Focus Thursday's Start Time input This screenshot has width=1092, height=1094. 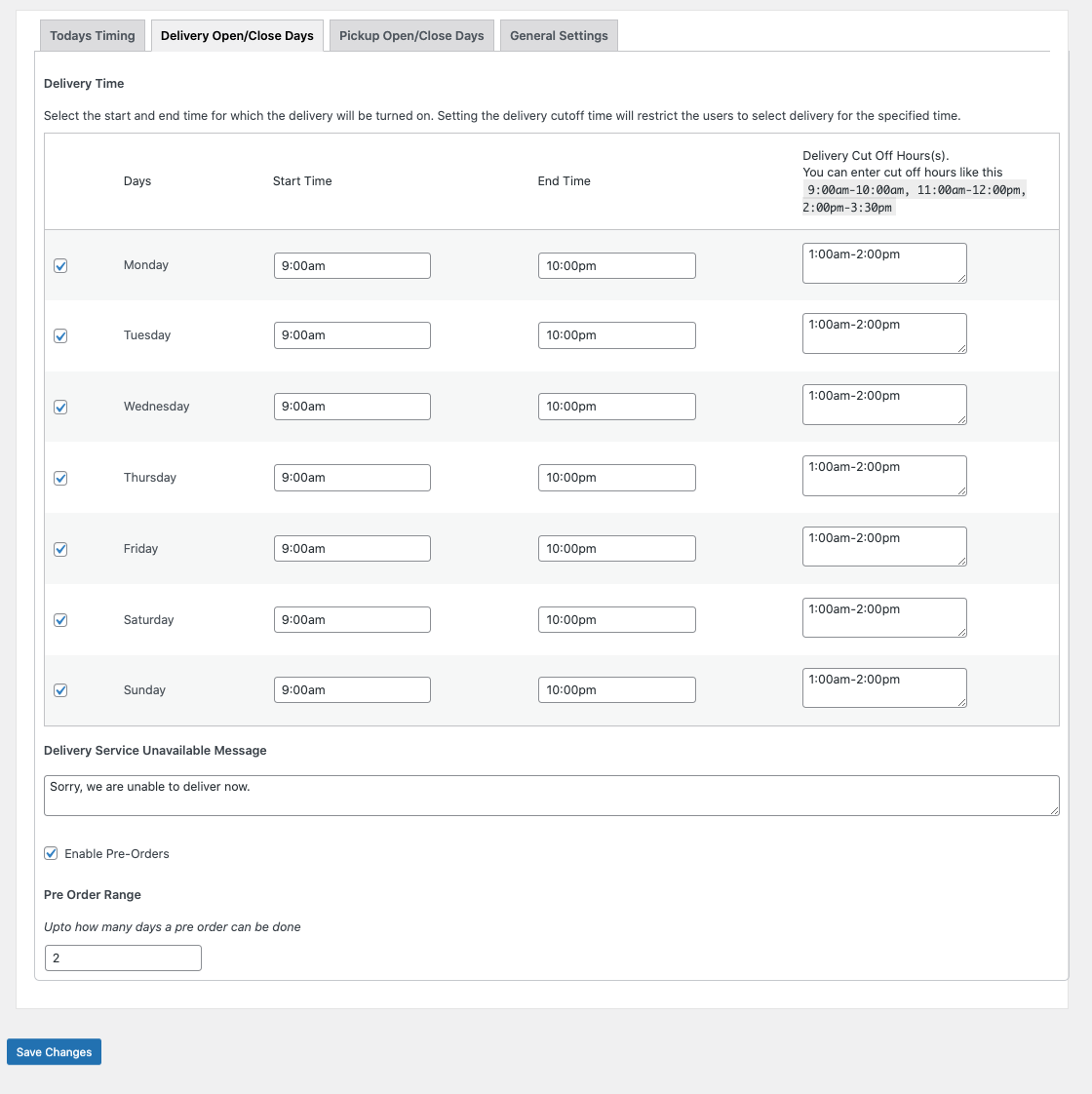coord(352,478)
